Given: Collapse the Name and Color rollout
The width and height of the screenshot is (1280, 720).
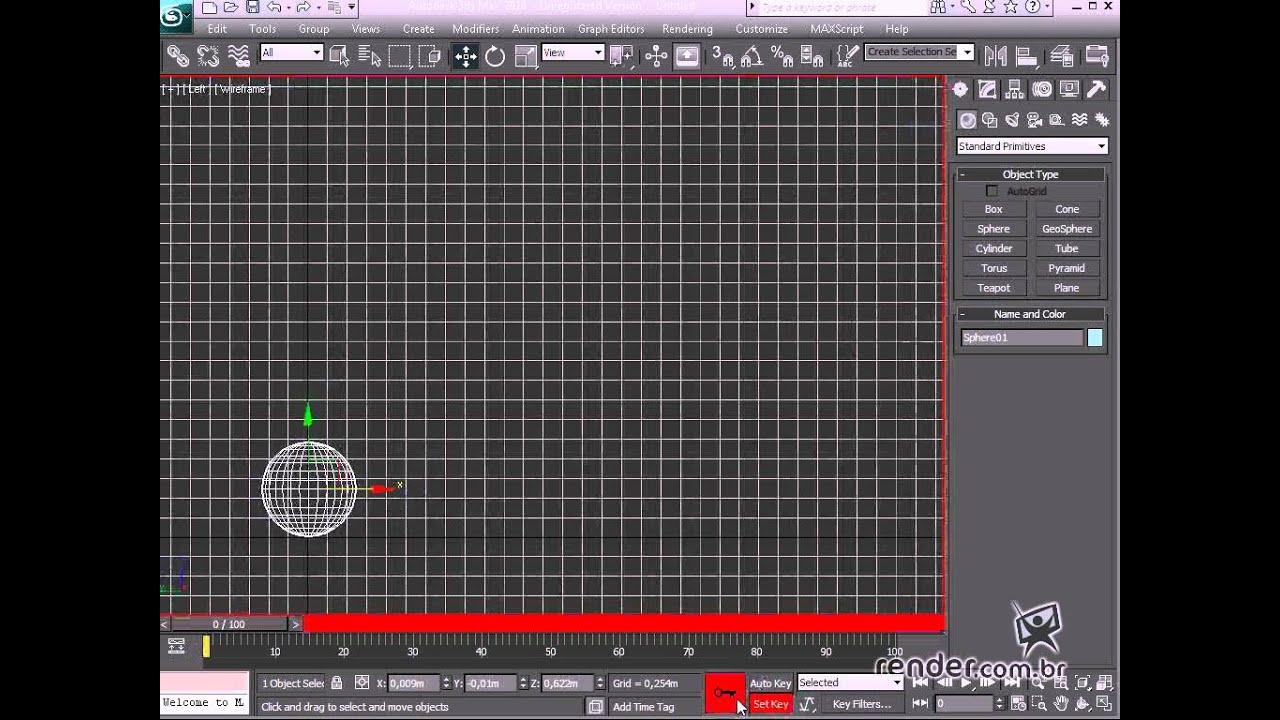Looking at the screenshot, I should (1031, 314).
